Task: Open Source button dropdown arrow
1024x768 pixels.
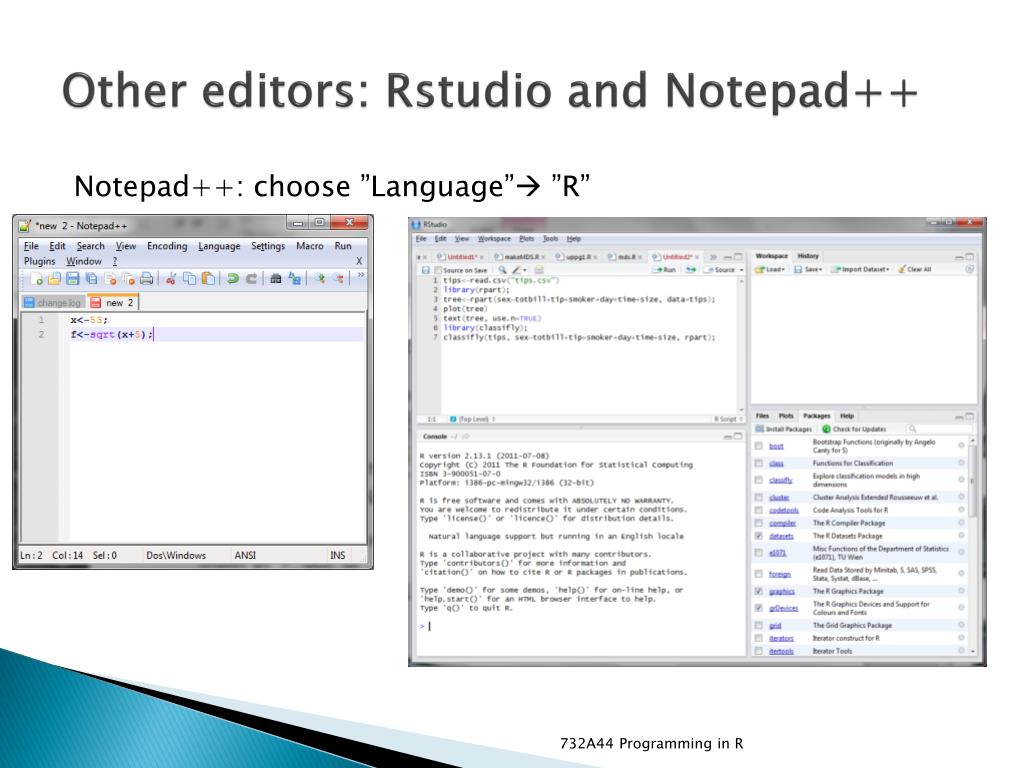Action: (741, 270)
